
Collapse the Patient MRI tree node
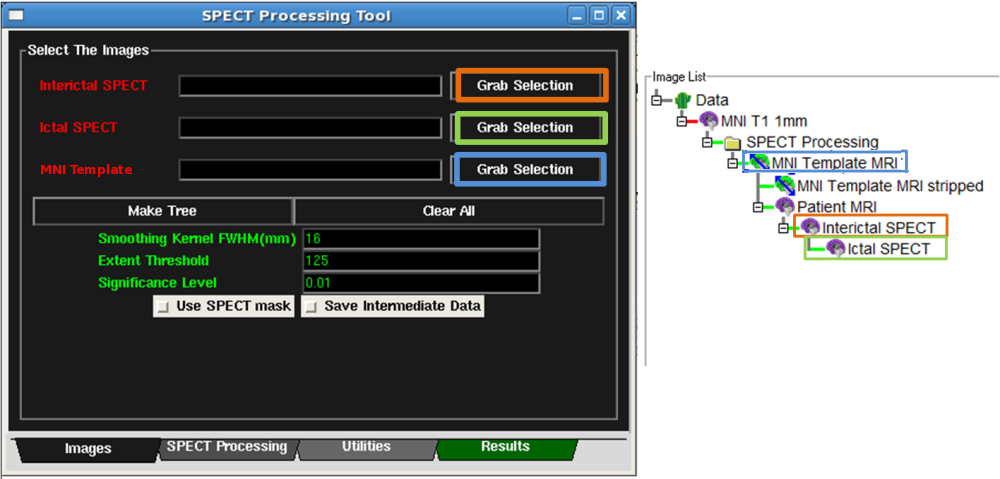pyautogui.click(x=759, y=206)
